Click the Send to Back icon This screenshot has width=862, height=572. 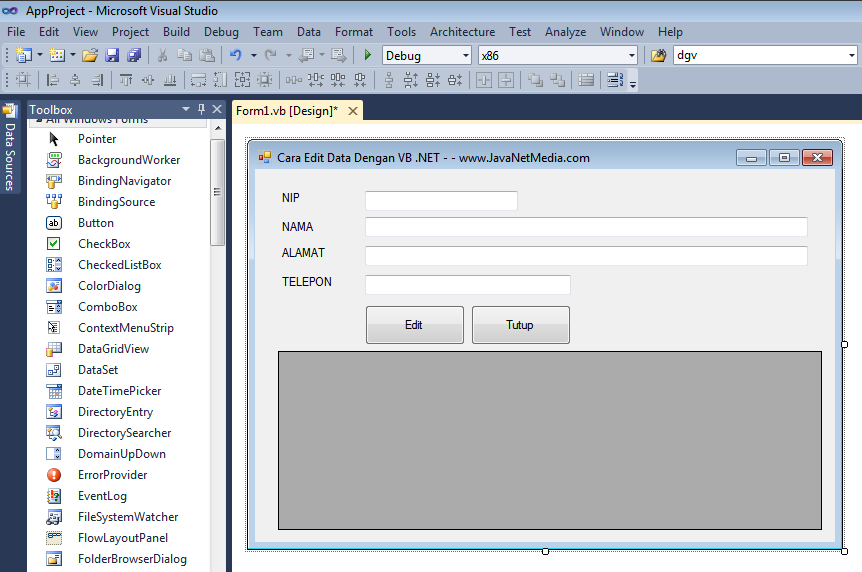click(x=557, y=80)
